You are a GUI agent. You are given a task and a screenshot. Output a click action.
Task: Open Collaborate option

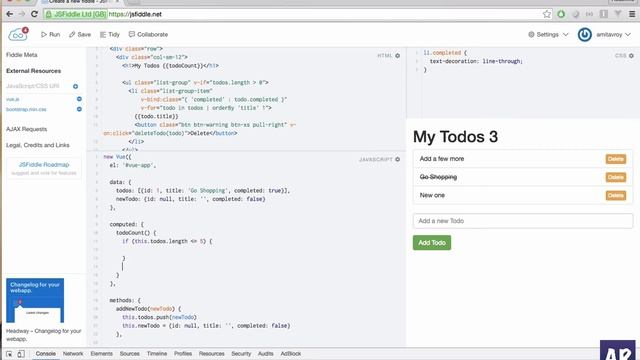149,34
